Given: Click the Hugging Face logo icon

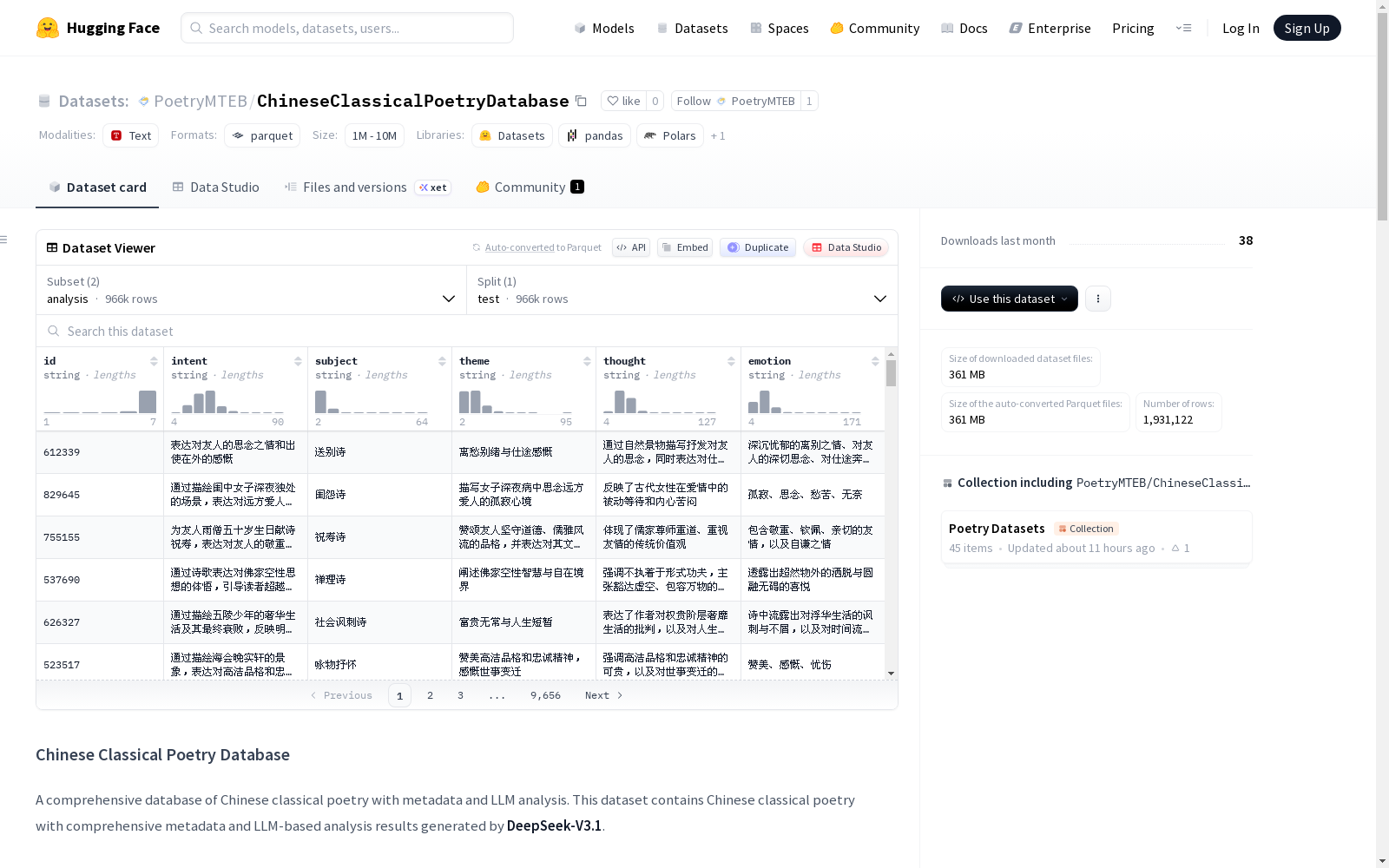Looking at the screenshot, I should point(48,28).
